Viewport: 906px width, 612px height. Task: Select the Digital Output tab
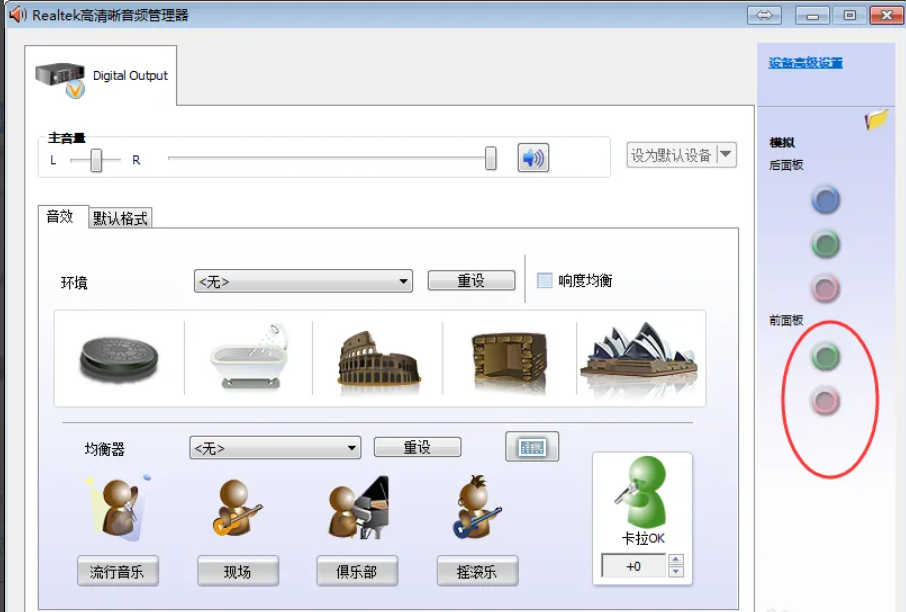[101, 76]
